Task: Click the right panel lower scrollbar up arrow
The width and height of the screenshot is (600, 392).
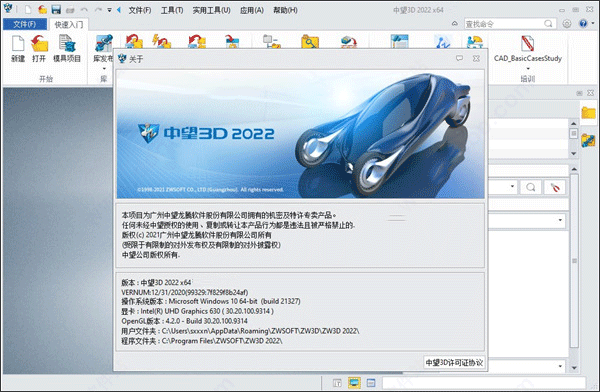Action: coord(574,169)
